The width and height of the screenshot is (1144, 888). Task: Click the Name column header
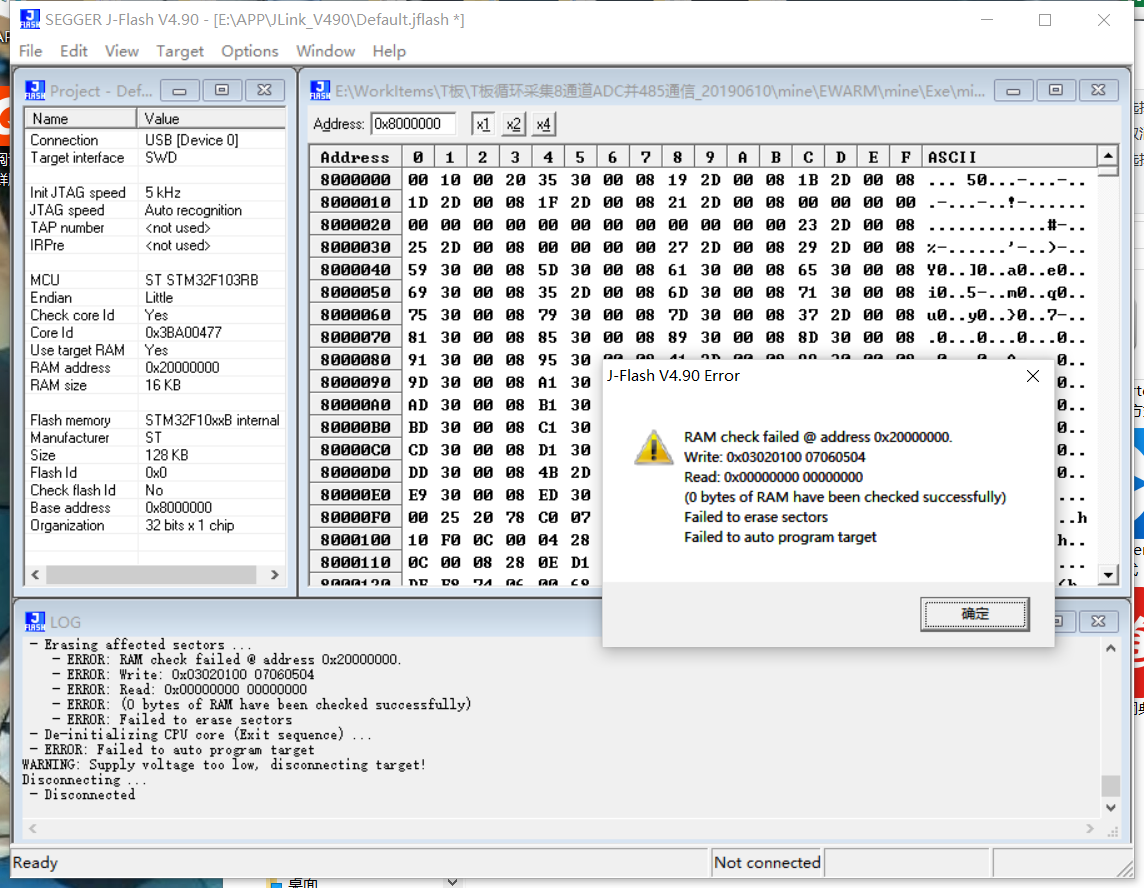click(x=81, y=118)
